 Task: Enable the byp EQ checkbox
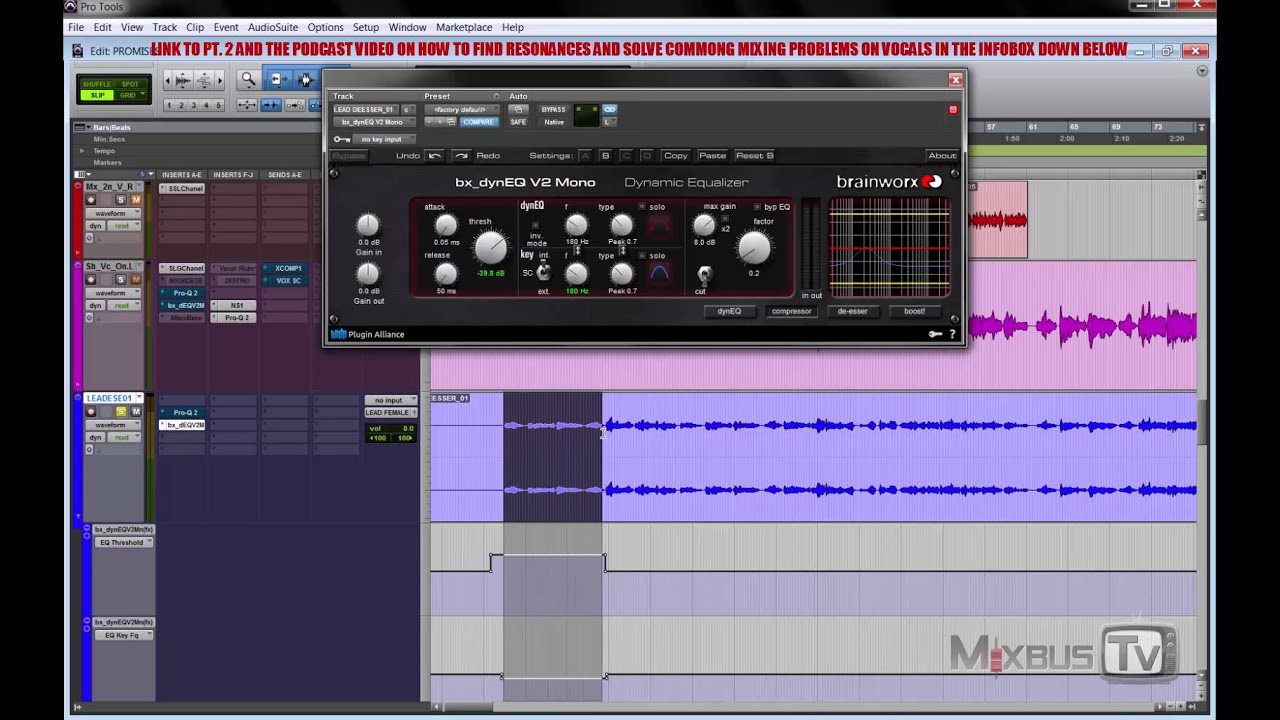757,206
